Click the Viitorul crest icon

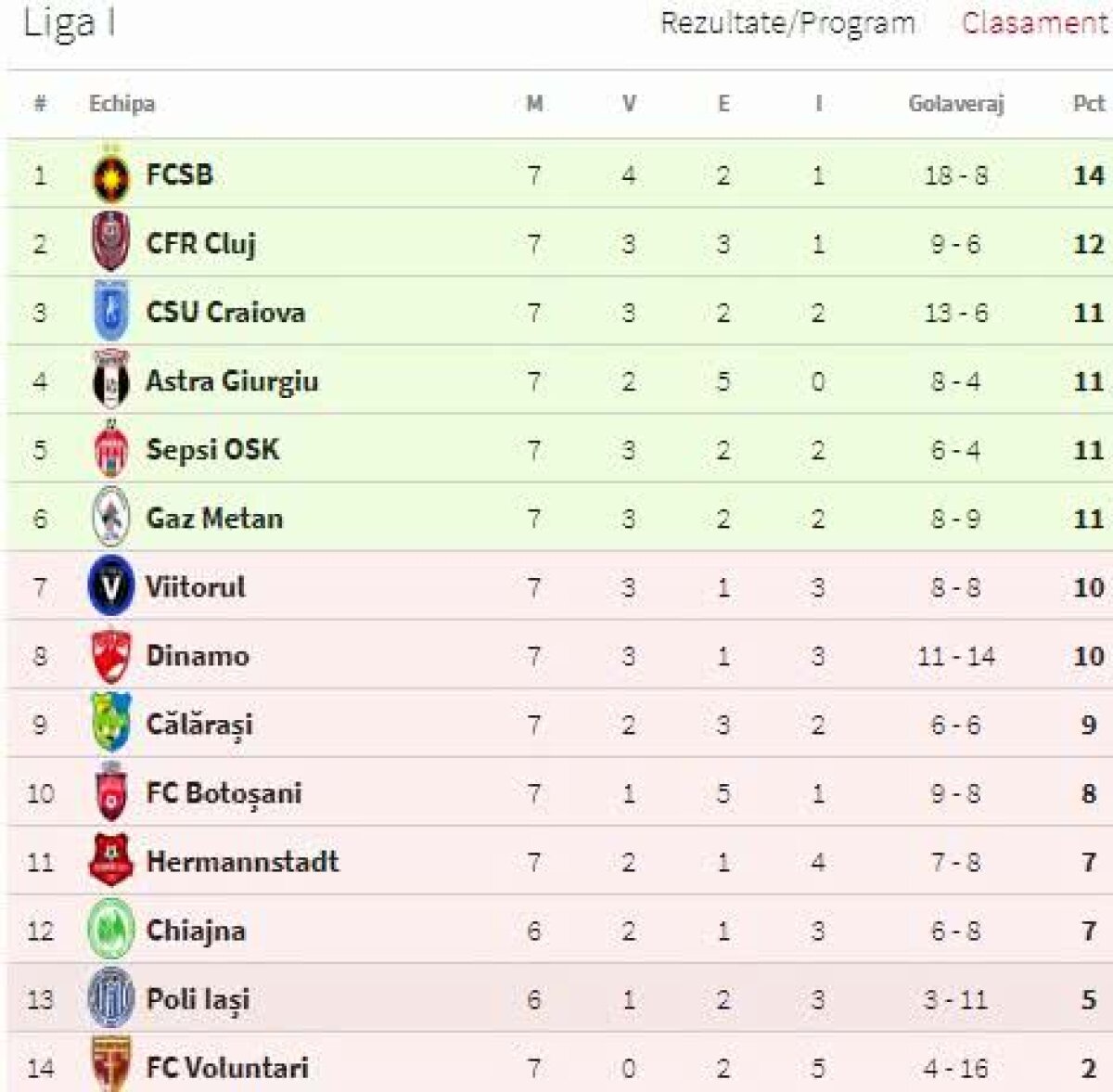[x=110, y=586]
